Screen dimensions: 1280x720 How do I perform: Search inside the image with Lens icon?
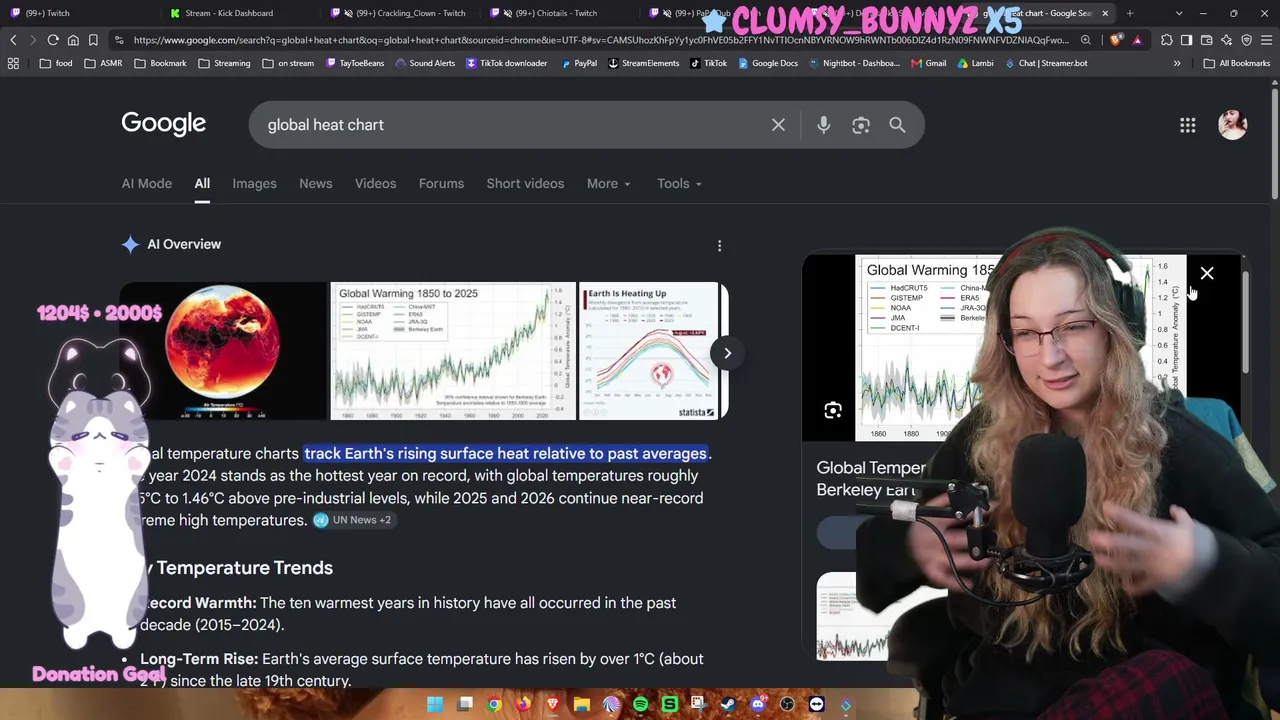click(832, 411)
